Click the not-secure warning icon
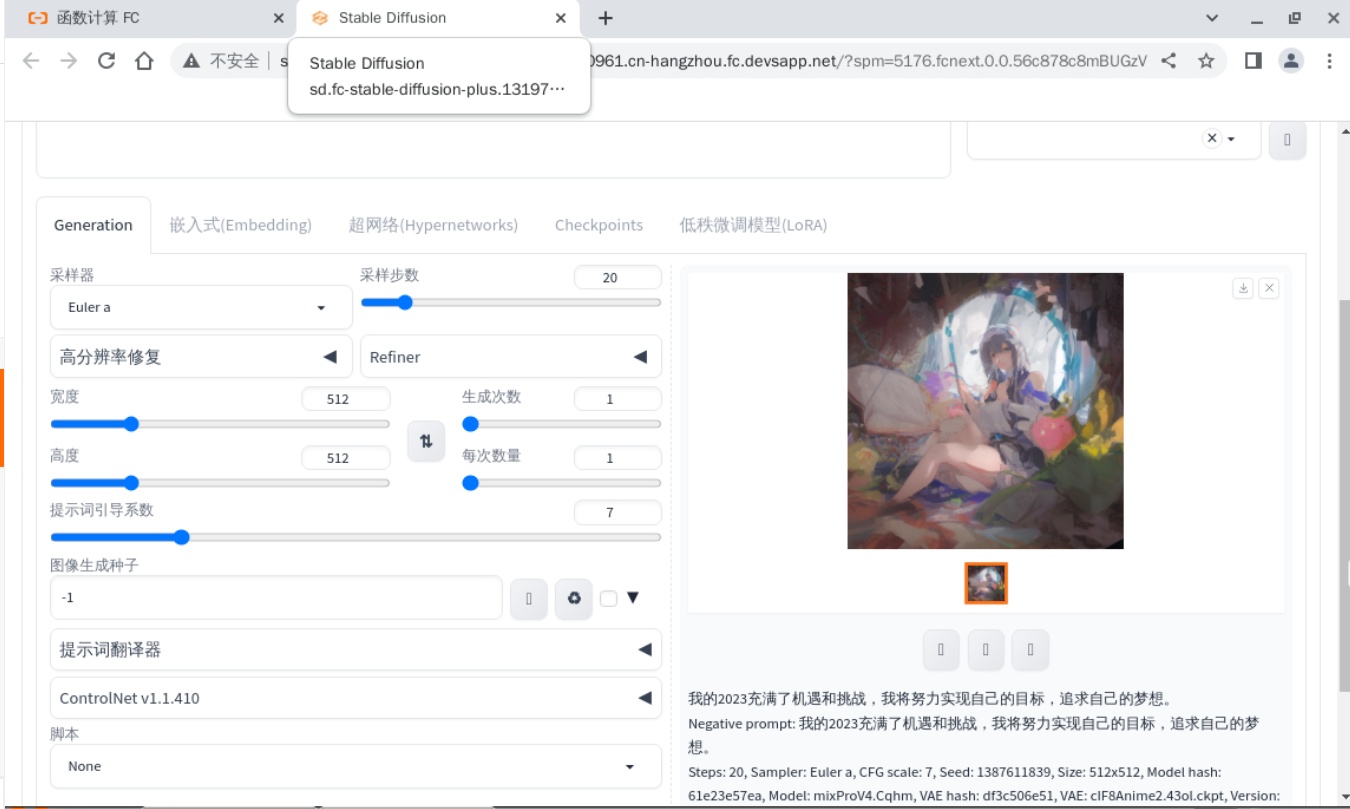Image resolution: width=1350 pixels, height=809 pixels. point(191,61)
